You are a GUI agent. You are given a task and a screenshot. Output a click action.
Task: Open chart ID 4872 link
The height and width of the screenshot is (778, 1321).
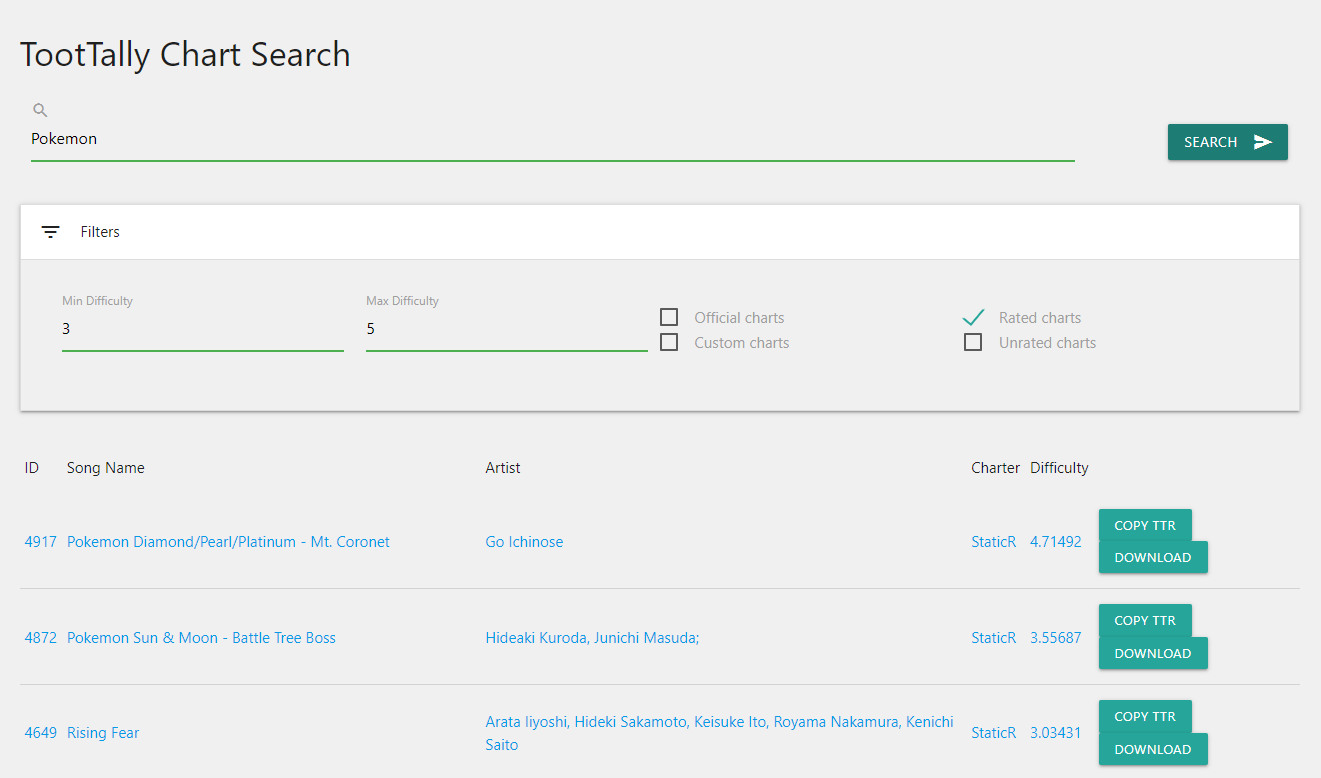pos(41,638)
